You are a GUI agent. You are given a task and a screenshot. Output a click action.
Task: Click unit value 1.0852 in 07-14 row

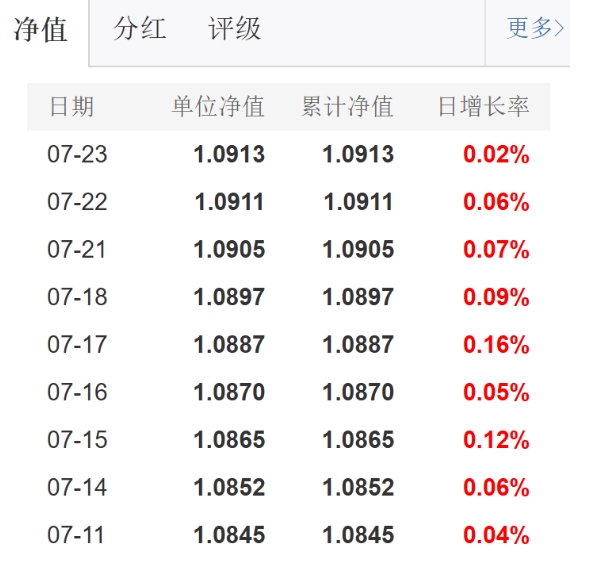pos(229,487)
